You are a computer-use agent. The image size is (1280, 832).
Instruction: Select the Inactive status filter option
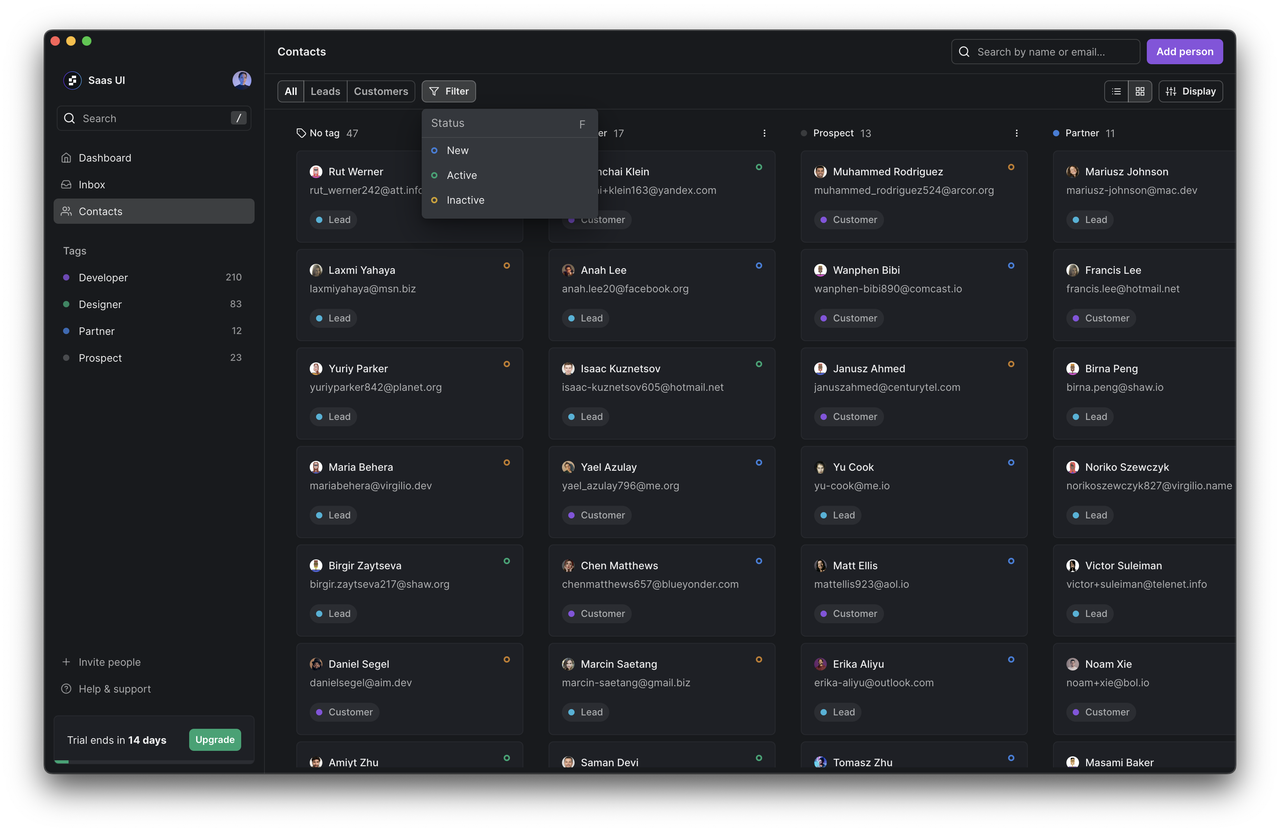tap(465, 199)
